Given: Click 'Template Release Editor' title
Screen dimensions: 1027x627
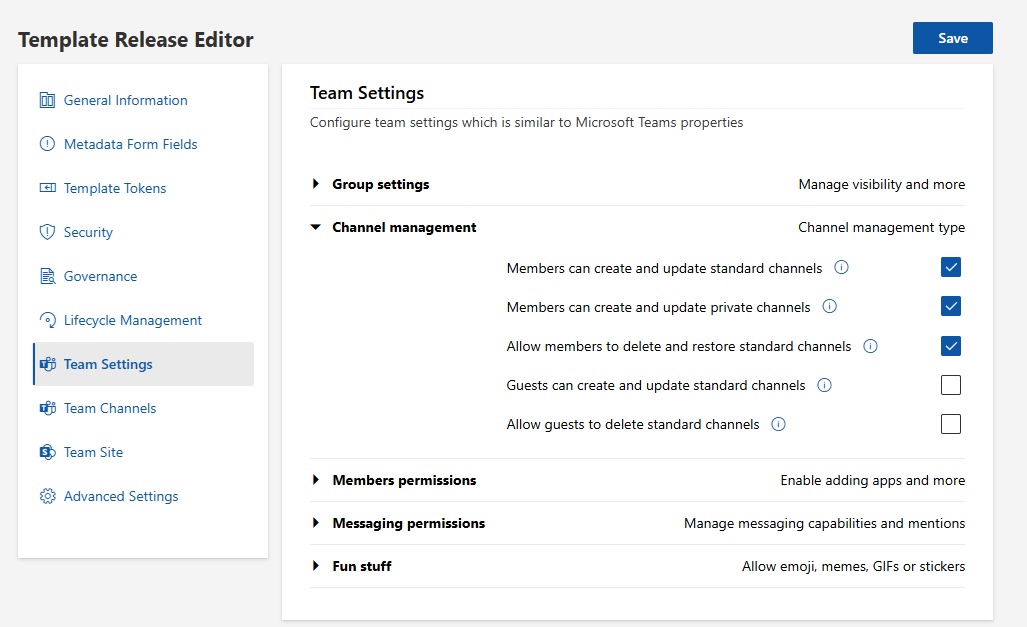Looking at the screenshot, I should point(136,39).
